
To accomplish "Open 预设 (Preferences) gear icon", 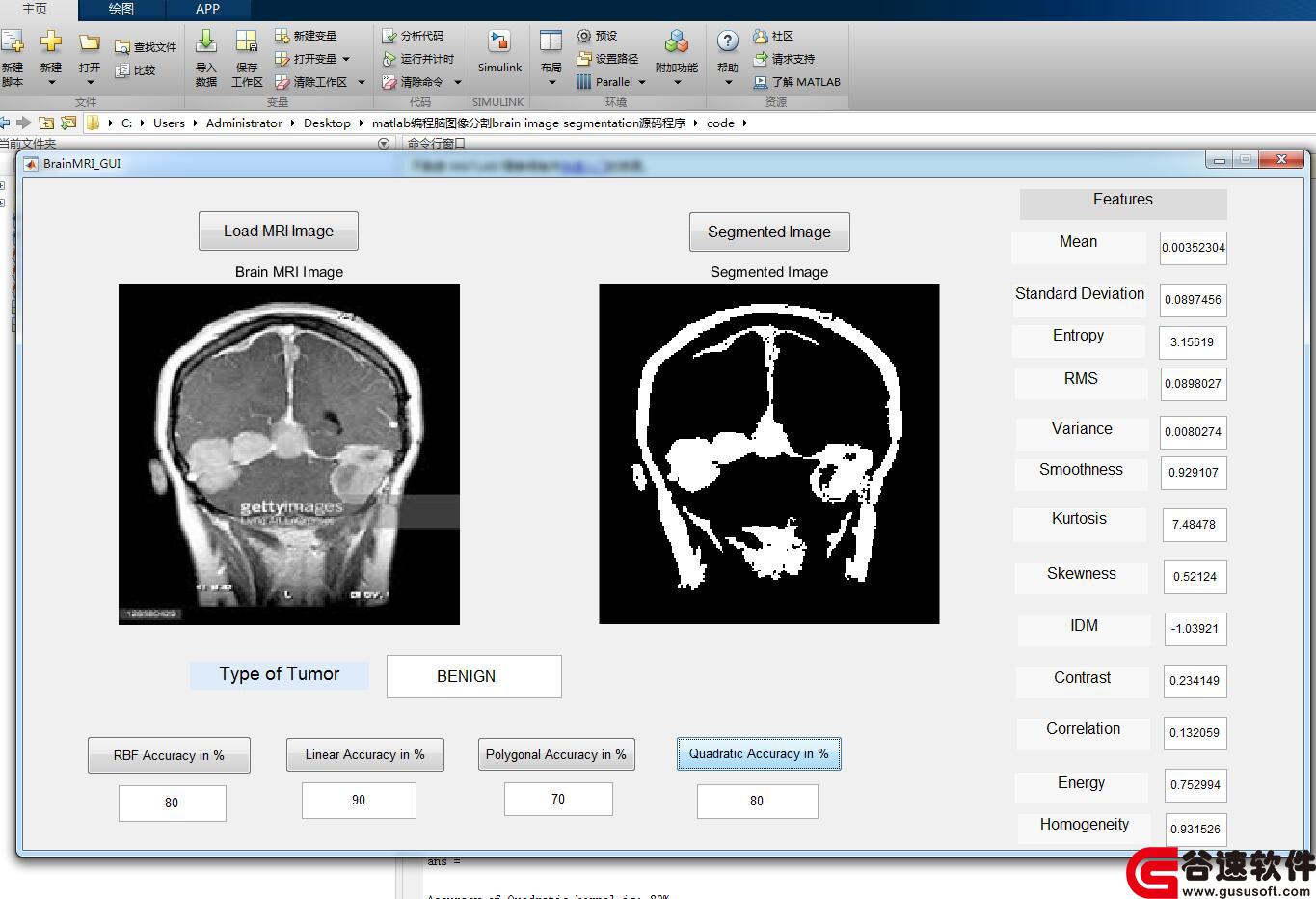I will (584, 36).
